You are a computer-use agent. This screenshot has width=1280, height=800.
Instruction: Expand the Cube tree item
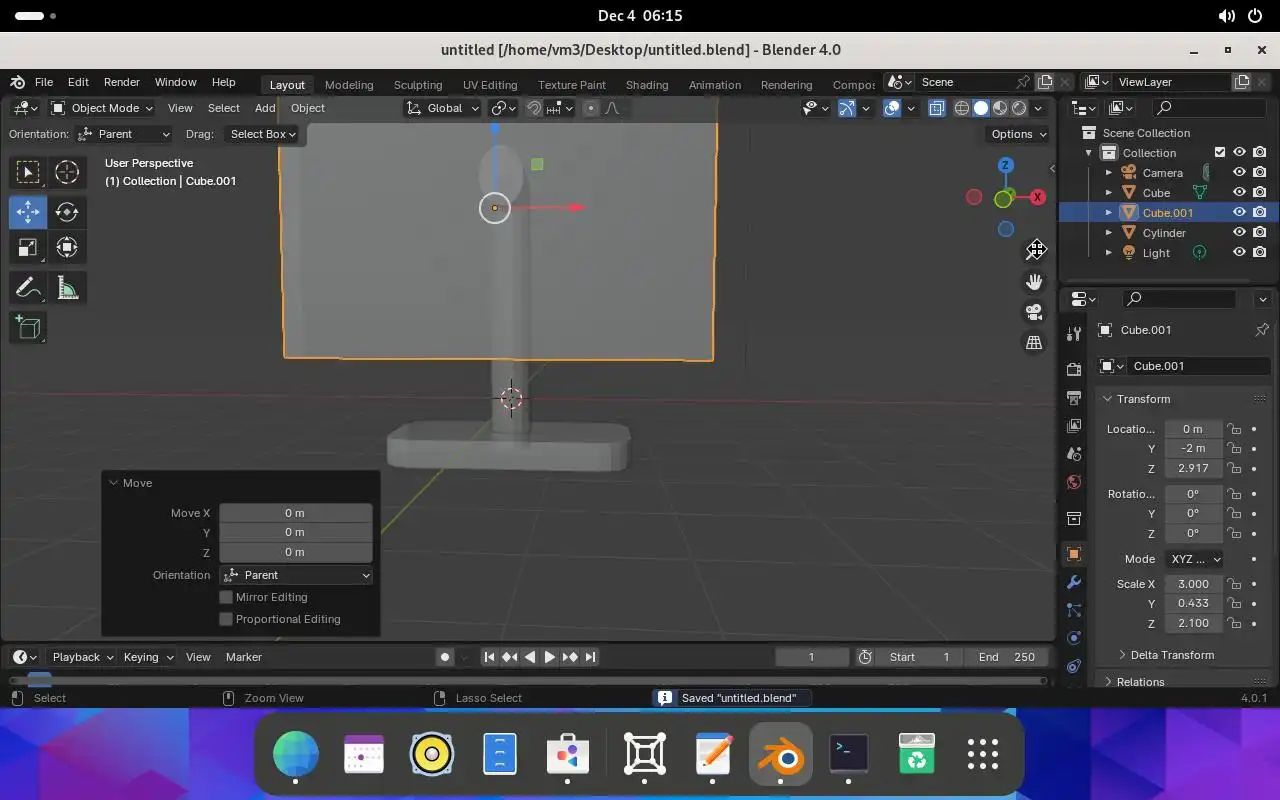click(1109, 192)
